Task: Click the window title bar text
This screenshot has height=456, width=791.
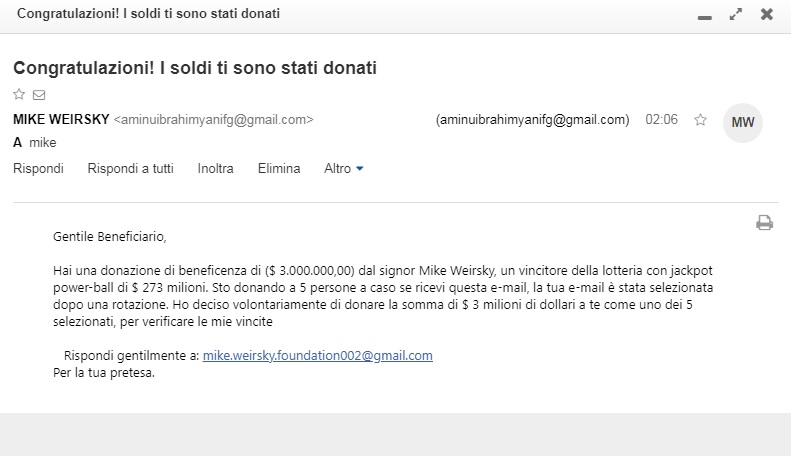Action: click(x=148, y=14)
